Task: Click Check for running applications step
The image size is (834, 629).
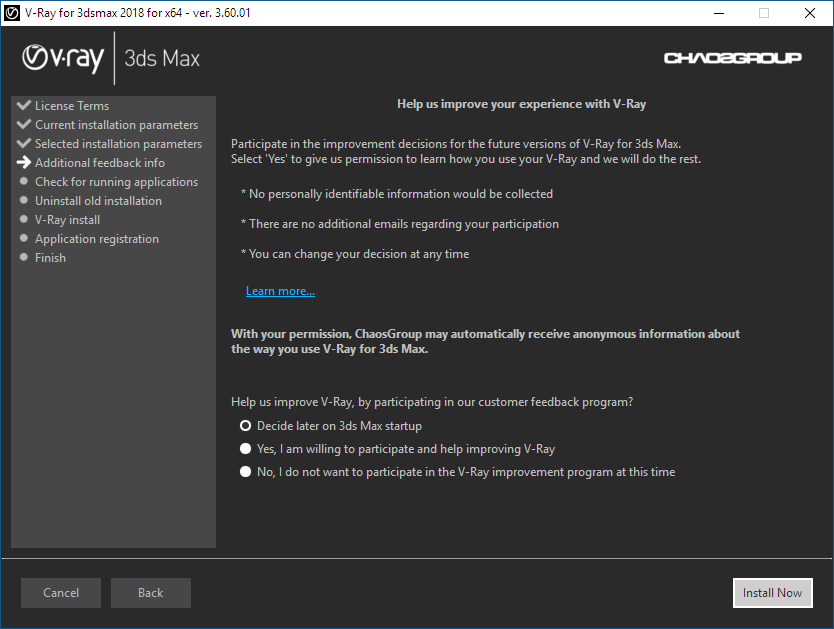Action: pos(116,182)
